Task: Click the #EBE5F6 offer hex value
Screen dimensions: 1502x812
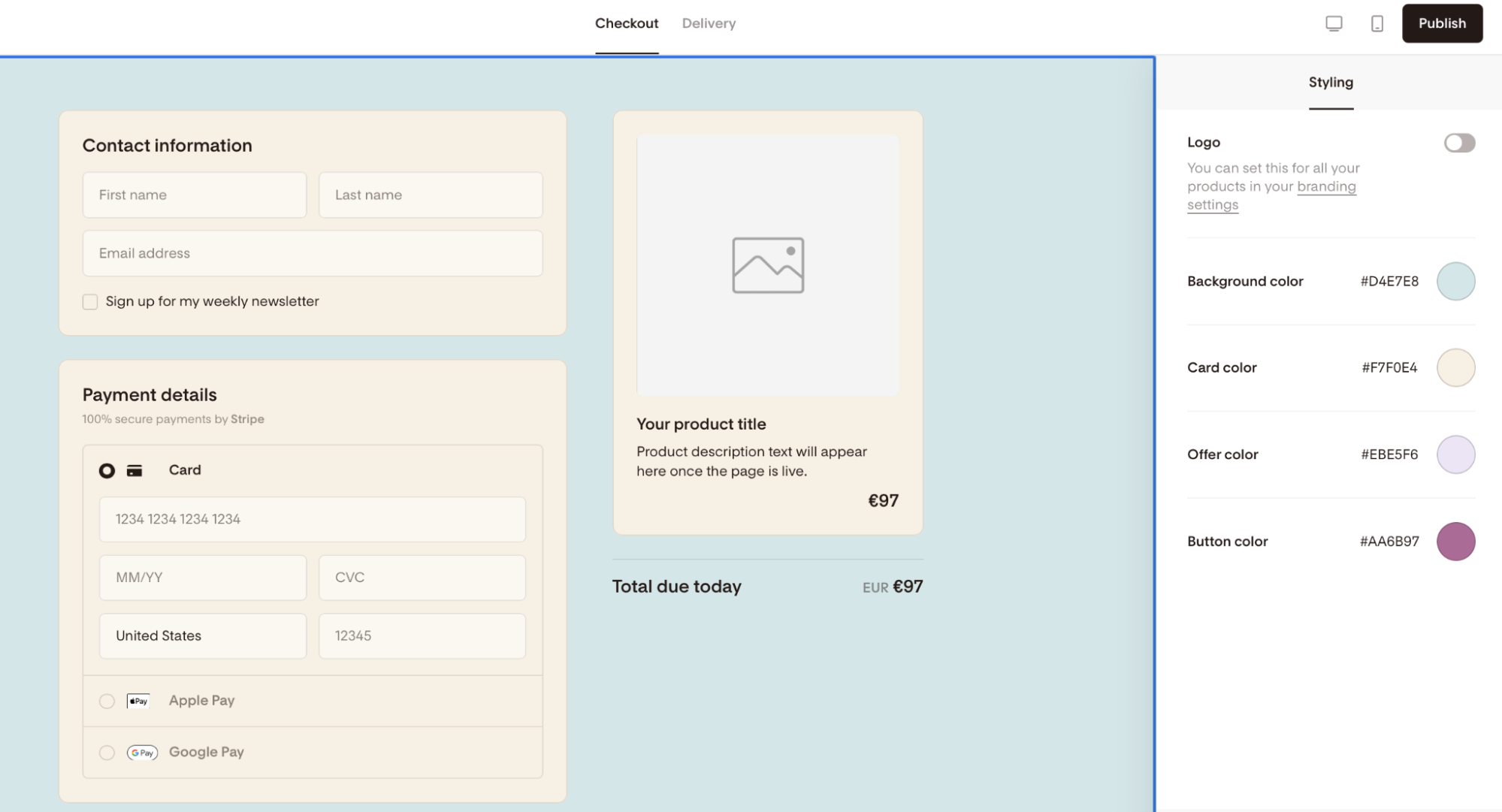Action: point(1389,454)
